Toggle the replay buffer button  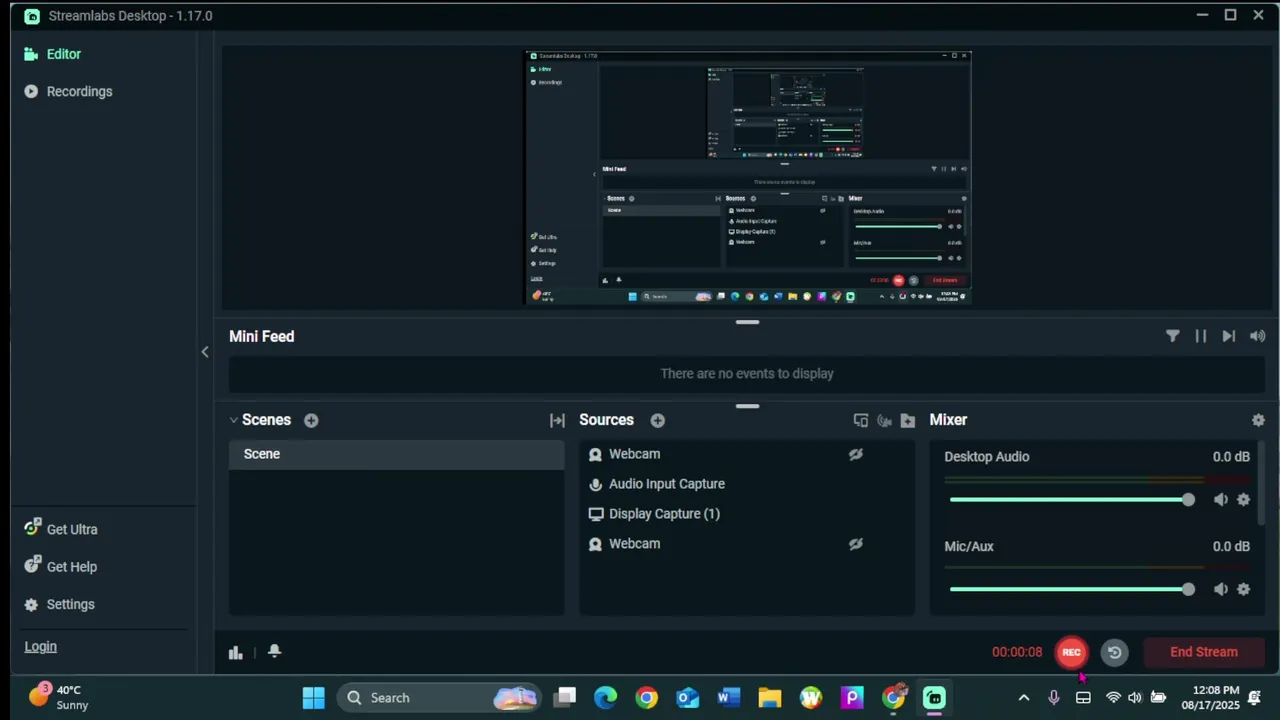(1114, 652)
